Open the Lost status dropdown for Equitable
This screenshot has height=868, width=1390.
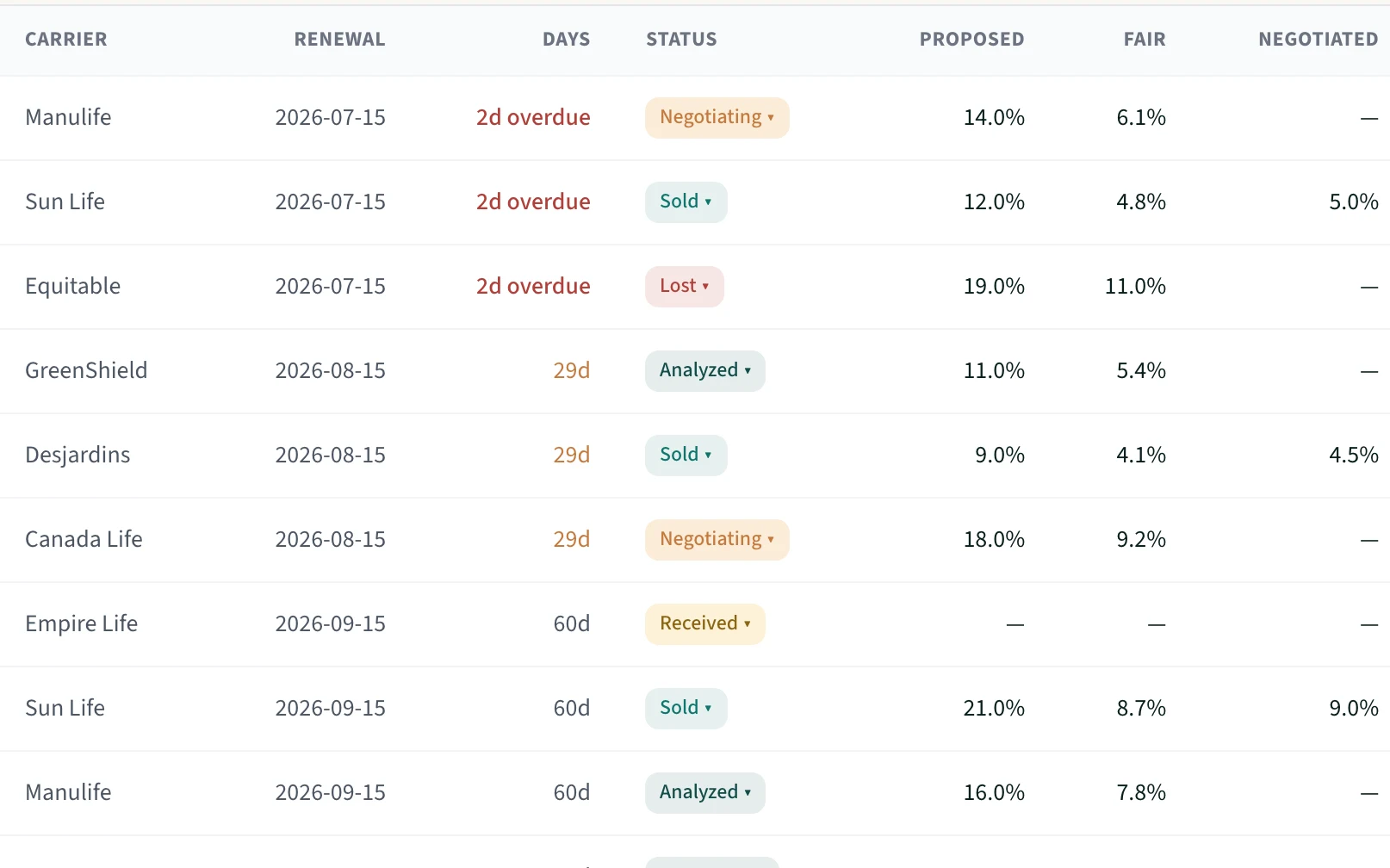tap(684, 287)
